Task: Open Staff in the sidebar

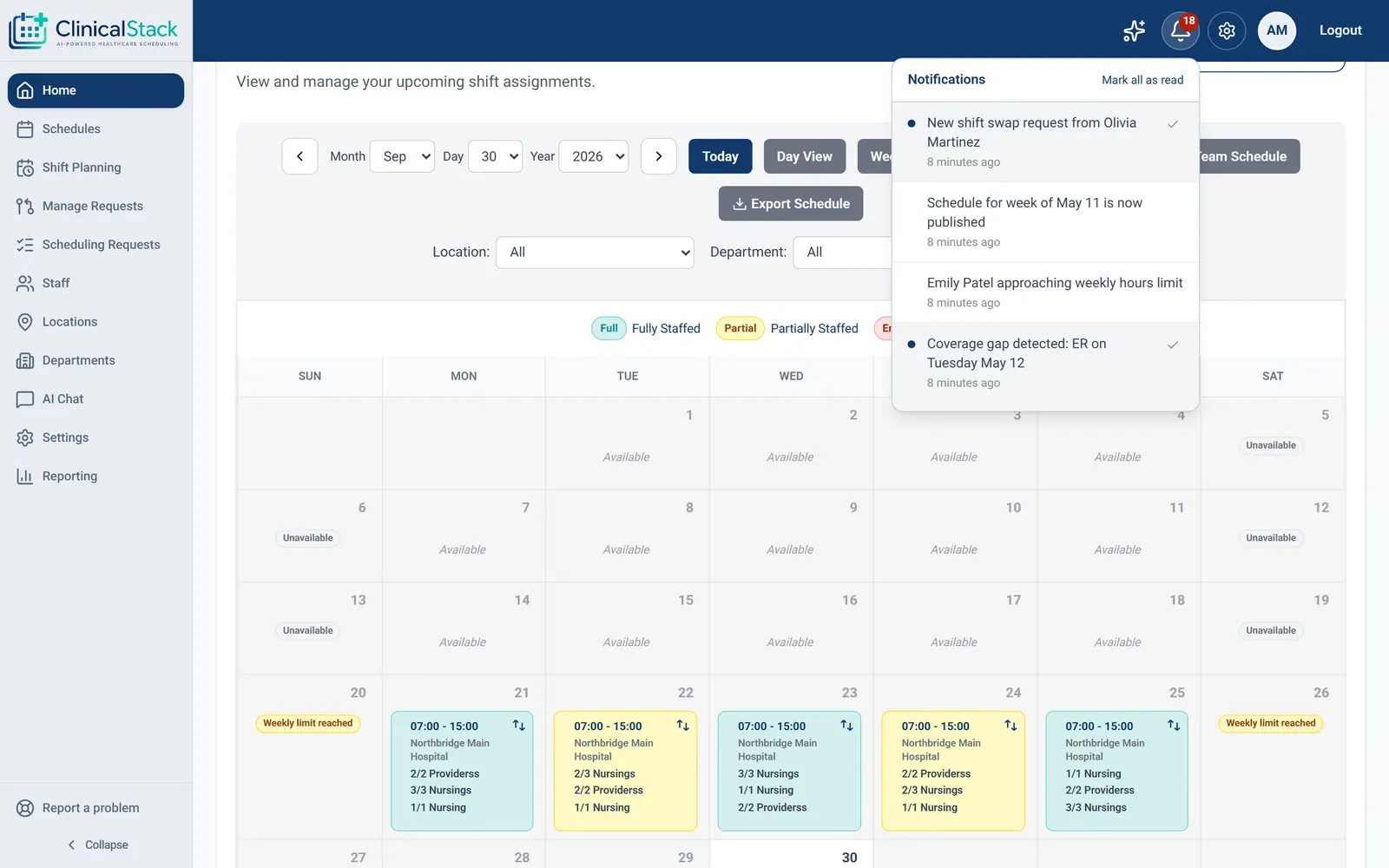Action: click(95, 283)
